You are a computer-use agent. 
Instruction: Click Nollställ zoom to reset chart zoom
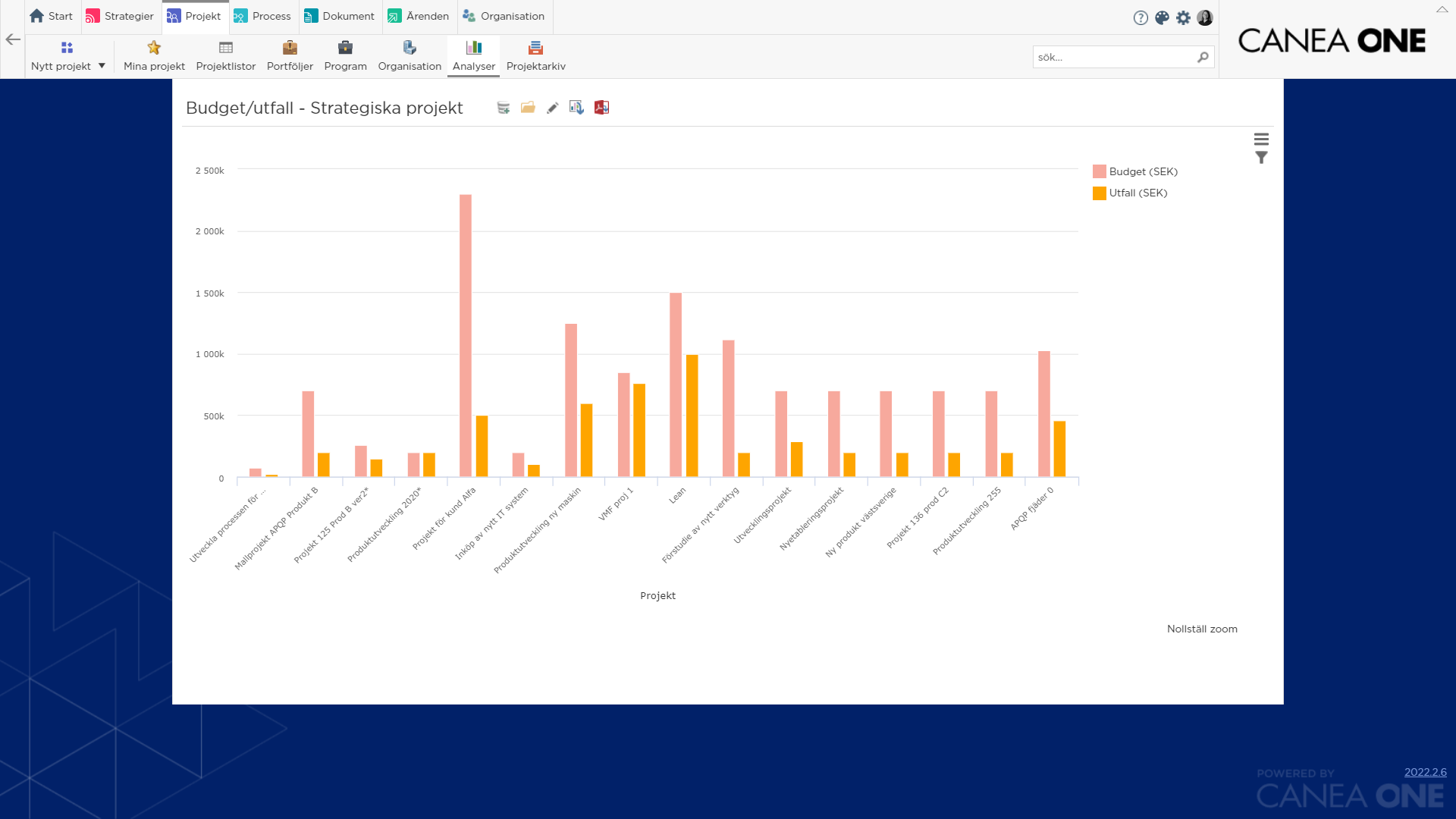[1202, 628]
